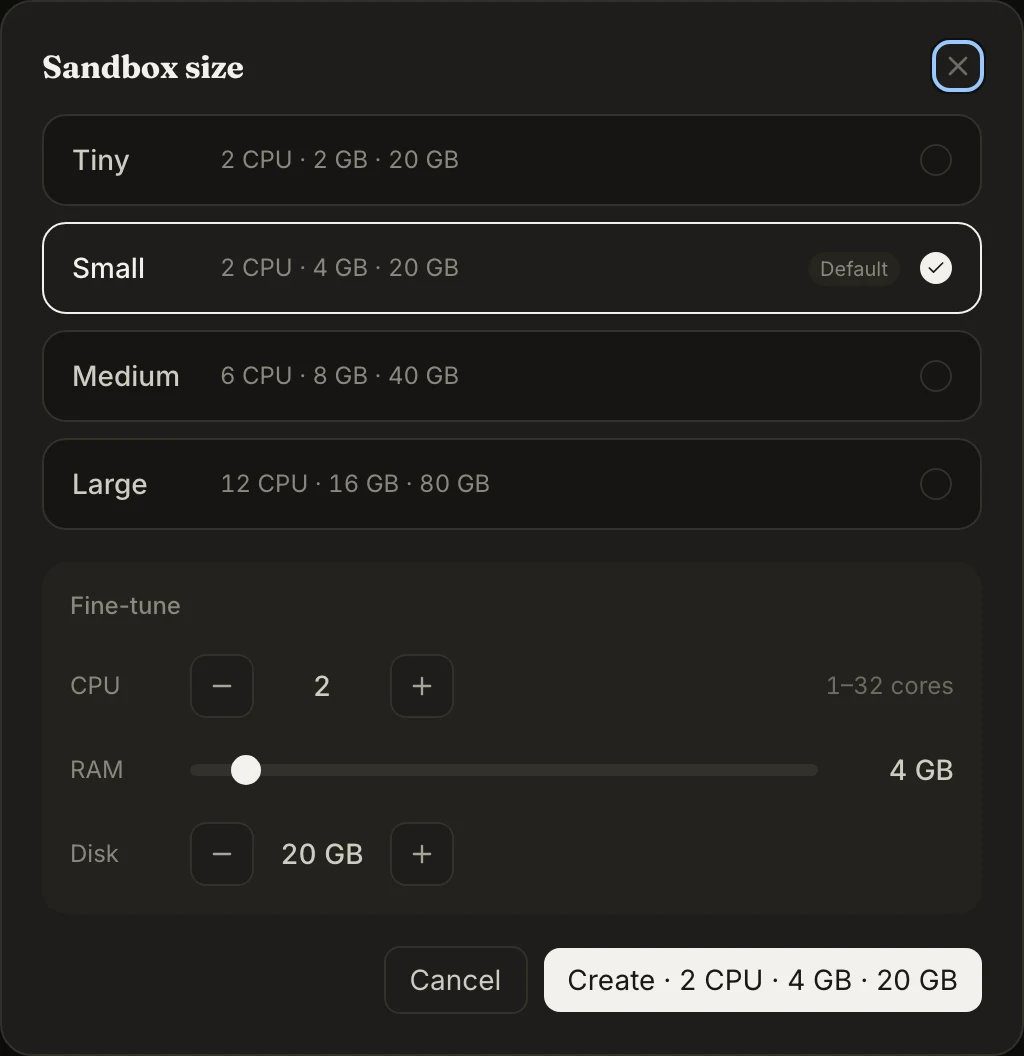The image size is (1024, 1056).
Task: Increase CPU cores with plus icon
Action: (x=422, y=686)
